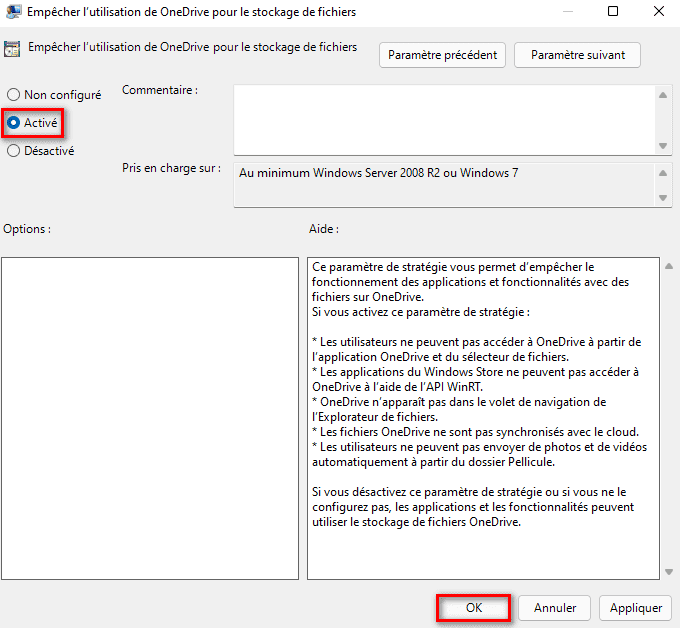Click the Commentaire box scroll up arrow
Viewport: 680px width, 628px height.
(663, 95)
